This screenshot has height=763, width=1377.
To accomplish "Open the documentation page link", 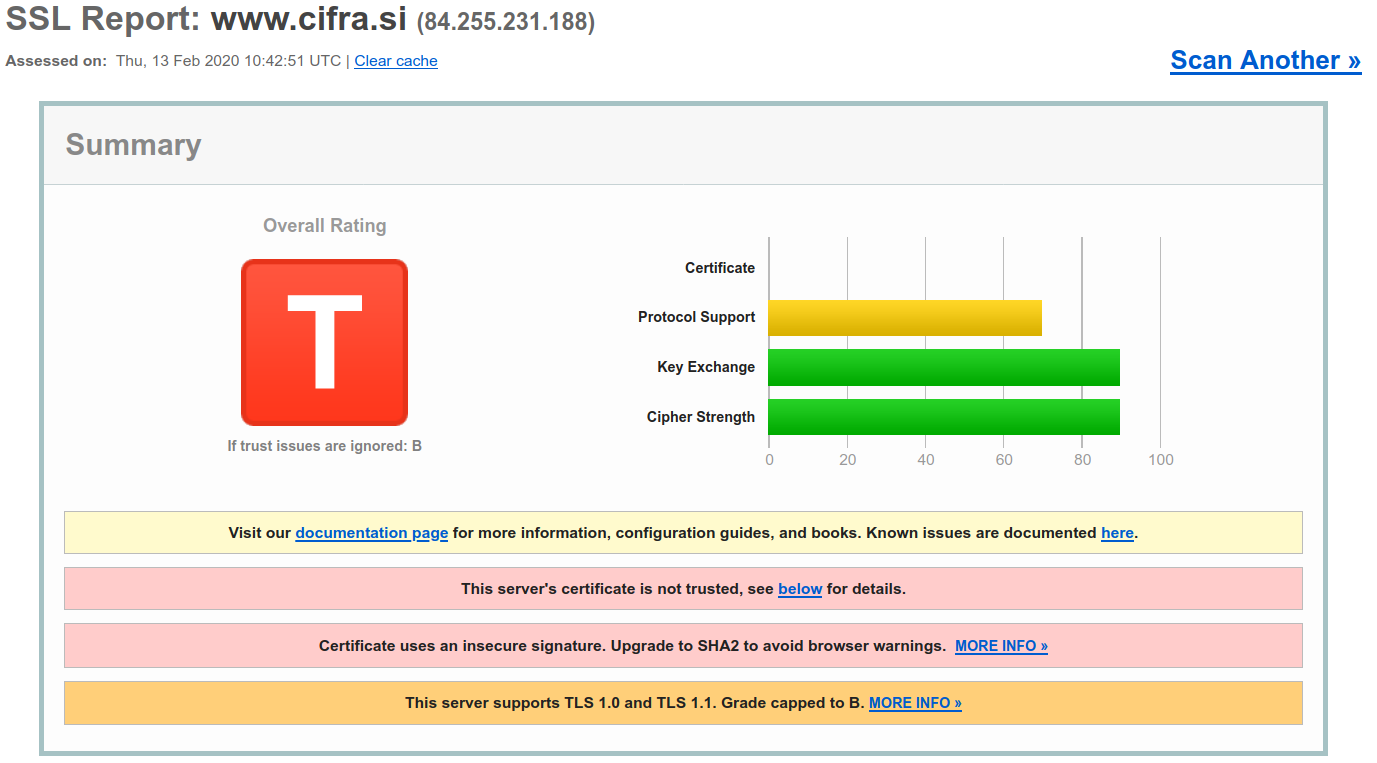I will coord(372,533).
